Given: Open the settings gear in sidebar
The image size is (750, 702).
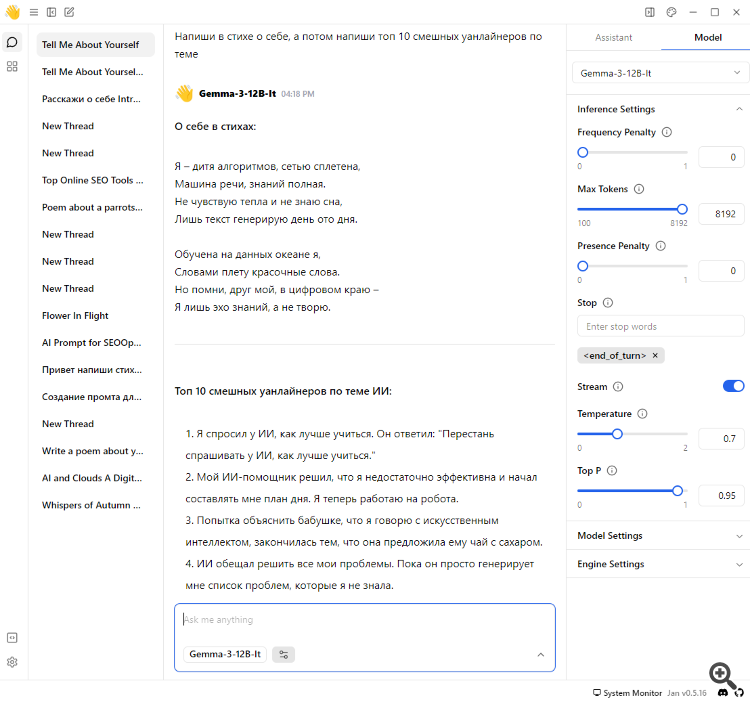Looking at the screenshot, I should pyautogui.click(x=12, y=662).
